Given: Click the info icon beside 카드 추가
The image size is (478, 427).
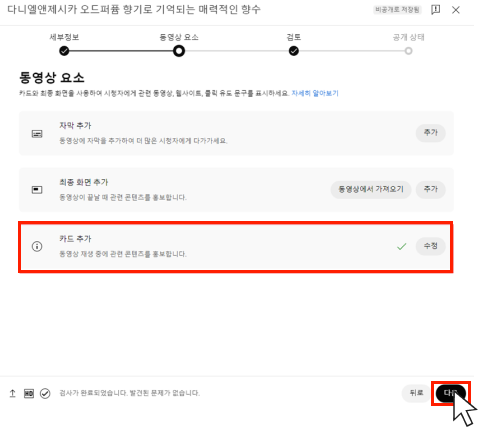Looking at the screenshot, I should point(37,247).
